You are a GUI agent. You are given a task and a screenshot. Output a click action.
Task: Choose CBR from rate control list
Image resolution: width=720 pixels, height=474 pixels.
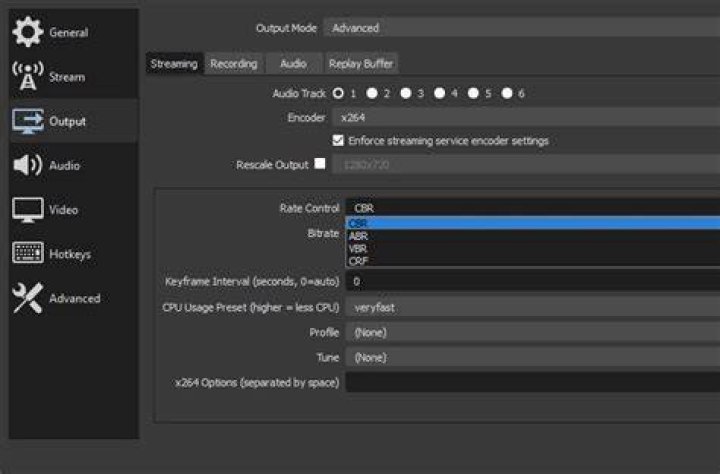point(533,223)
